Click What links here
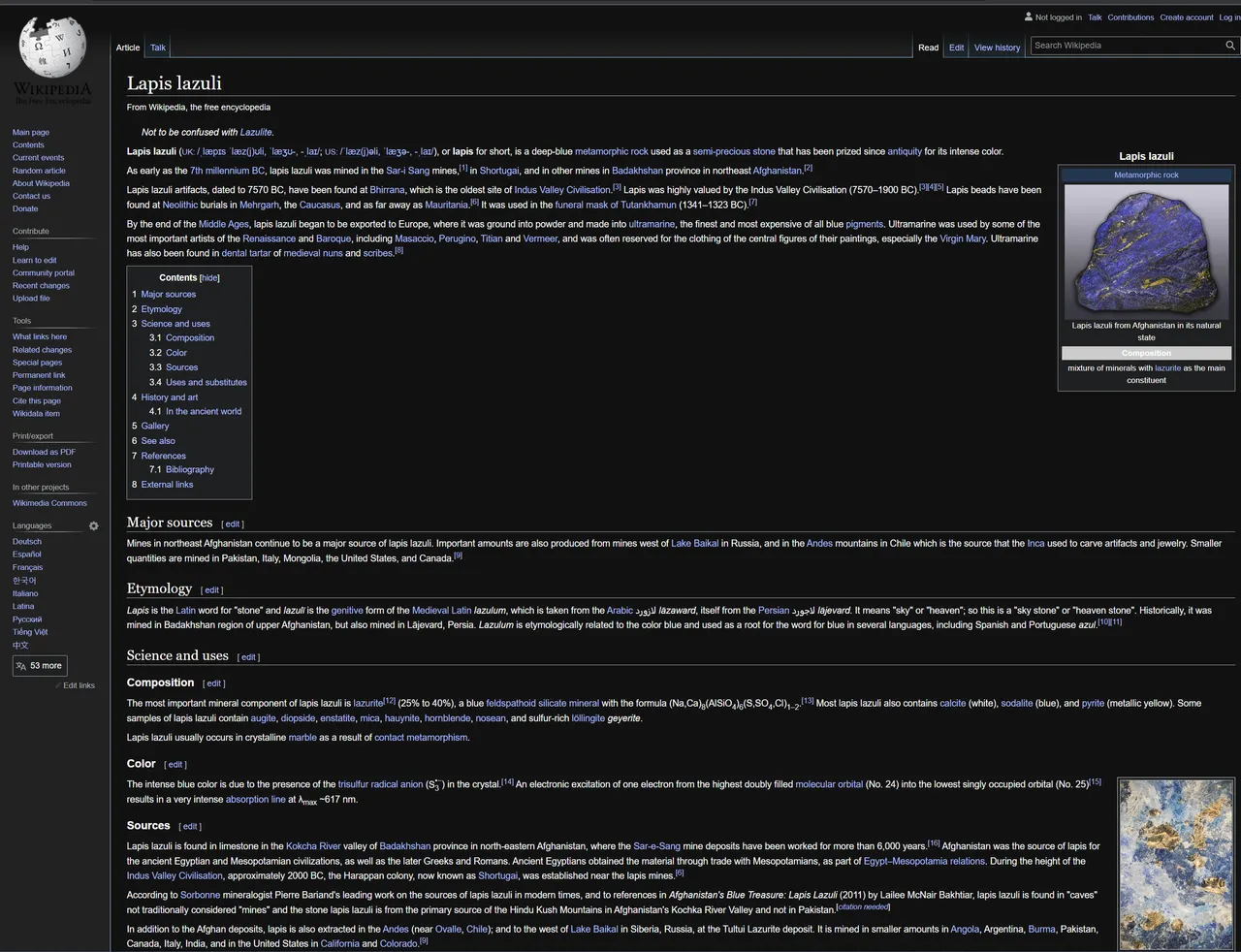1241x952 pixels. [x=40, y=337]
